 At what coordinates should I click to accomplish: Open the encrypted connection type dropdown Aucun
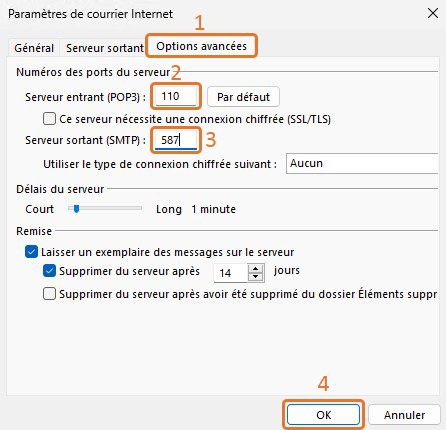[362, 163]
